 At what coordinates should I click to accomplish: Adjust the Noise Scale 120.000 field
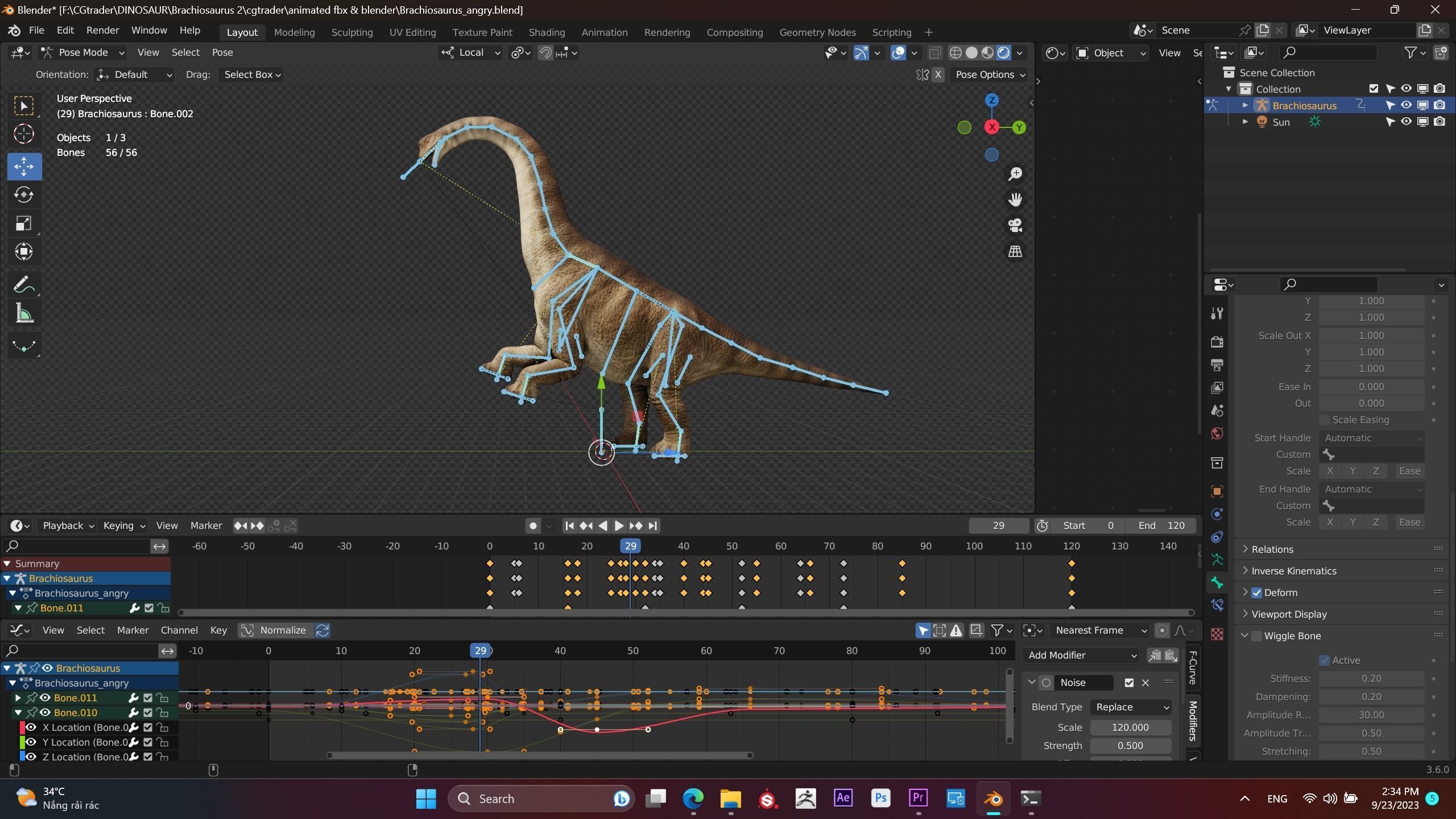pos(1130,727)
